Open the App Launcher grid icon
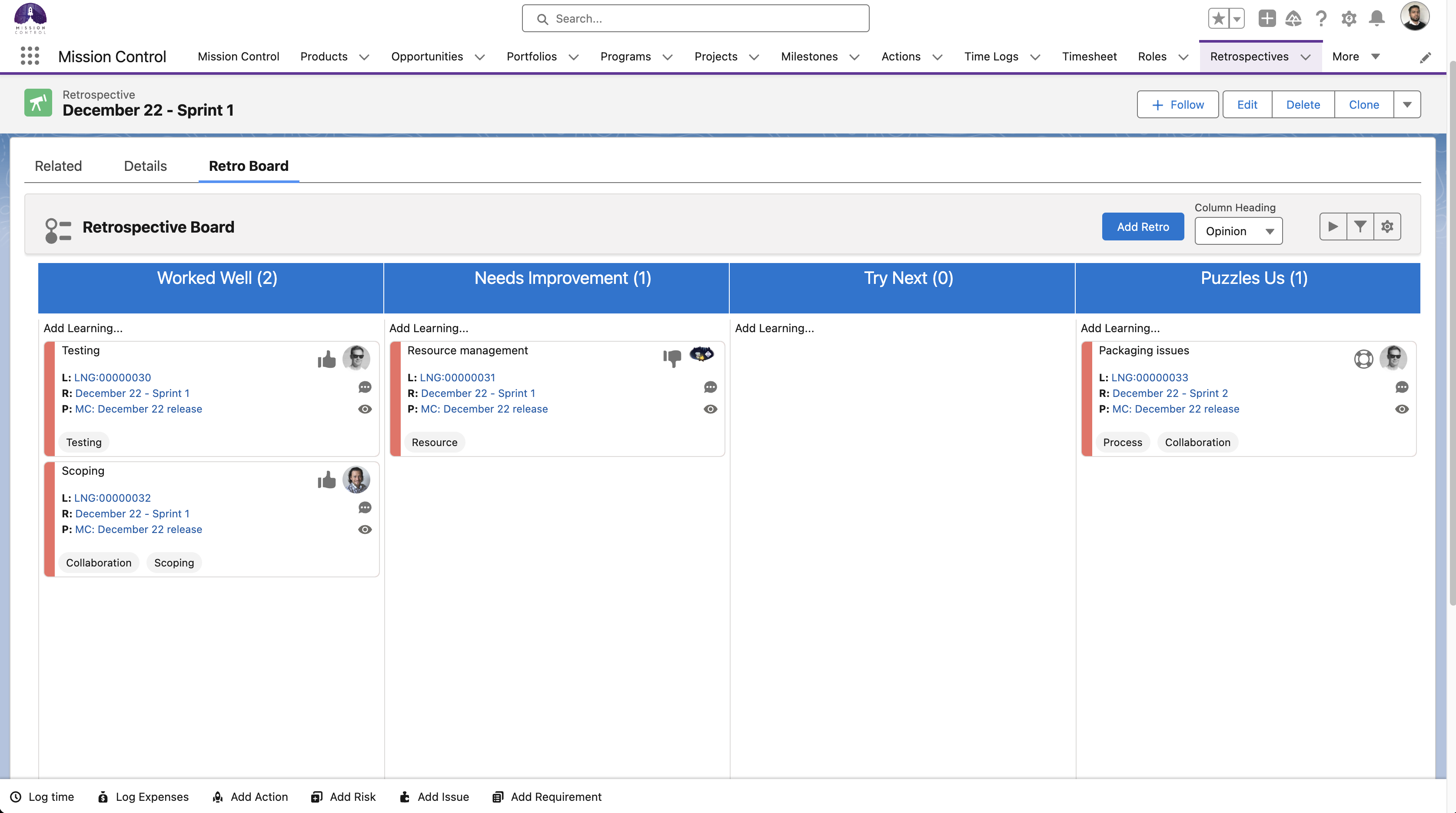Image resolution: width=1456 pixels, height=813 pixels. coord(30,56)
